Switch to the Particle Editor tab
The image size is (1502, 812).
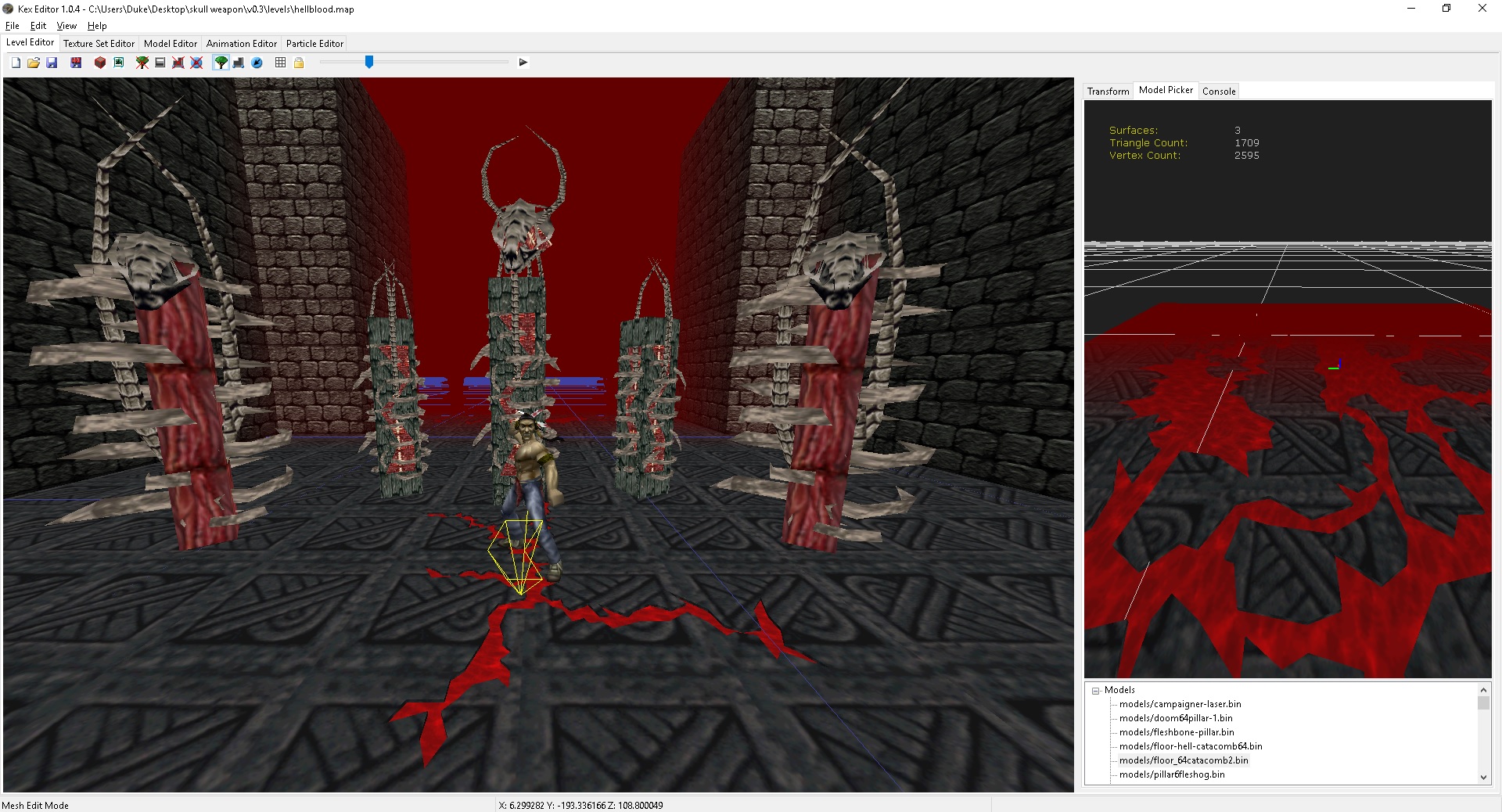(x=314, y=44)
